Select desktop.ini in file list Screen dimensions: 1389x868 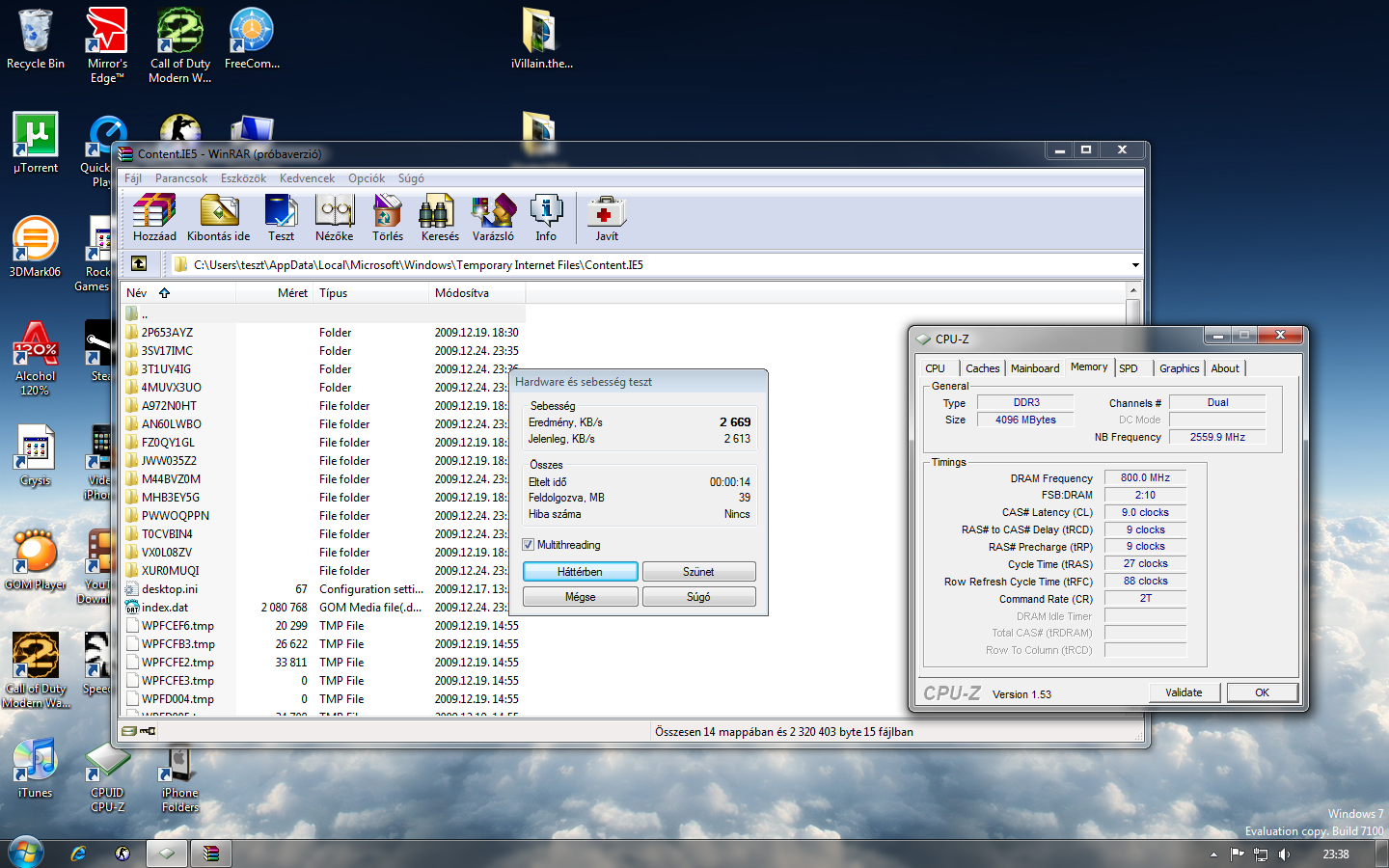coord(323,589)
